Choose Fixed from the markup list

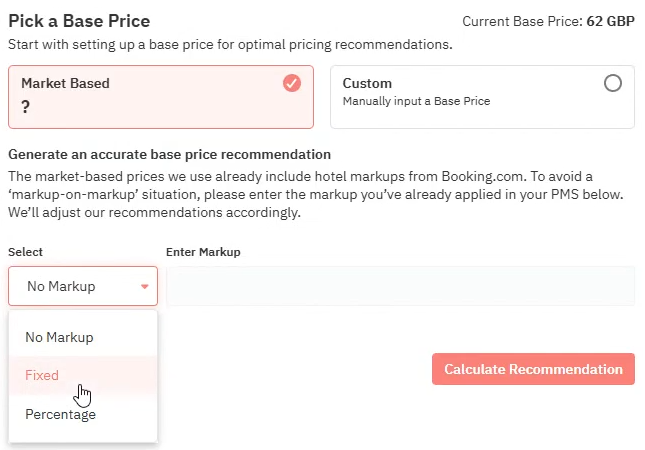pos(42,376)
